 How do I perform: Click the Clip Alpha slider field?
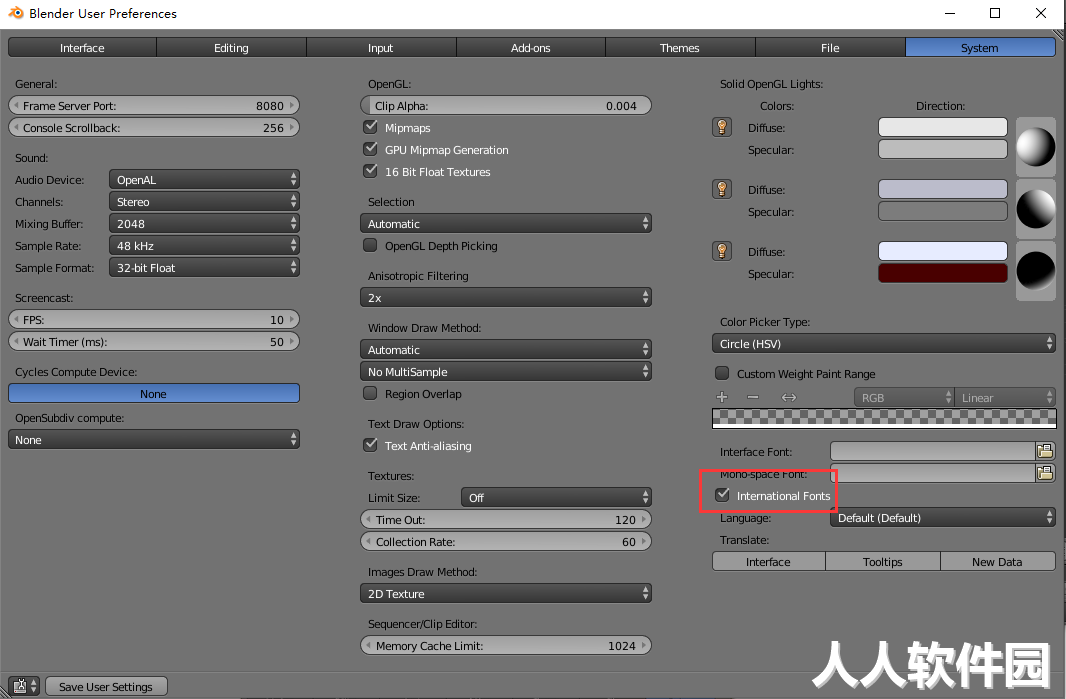[x=506, y=105]
